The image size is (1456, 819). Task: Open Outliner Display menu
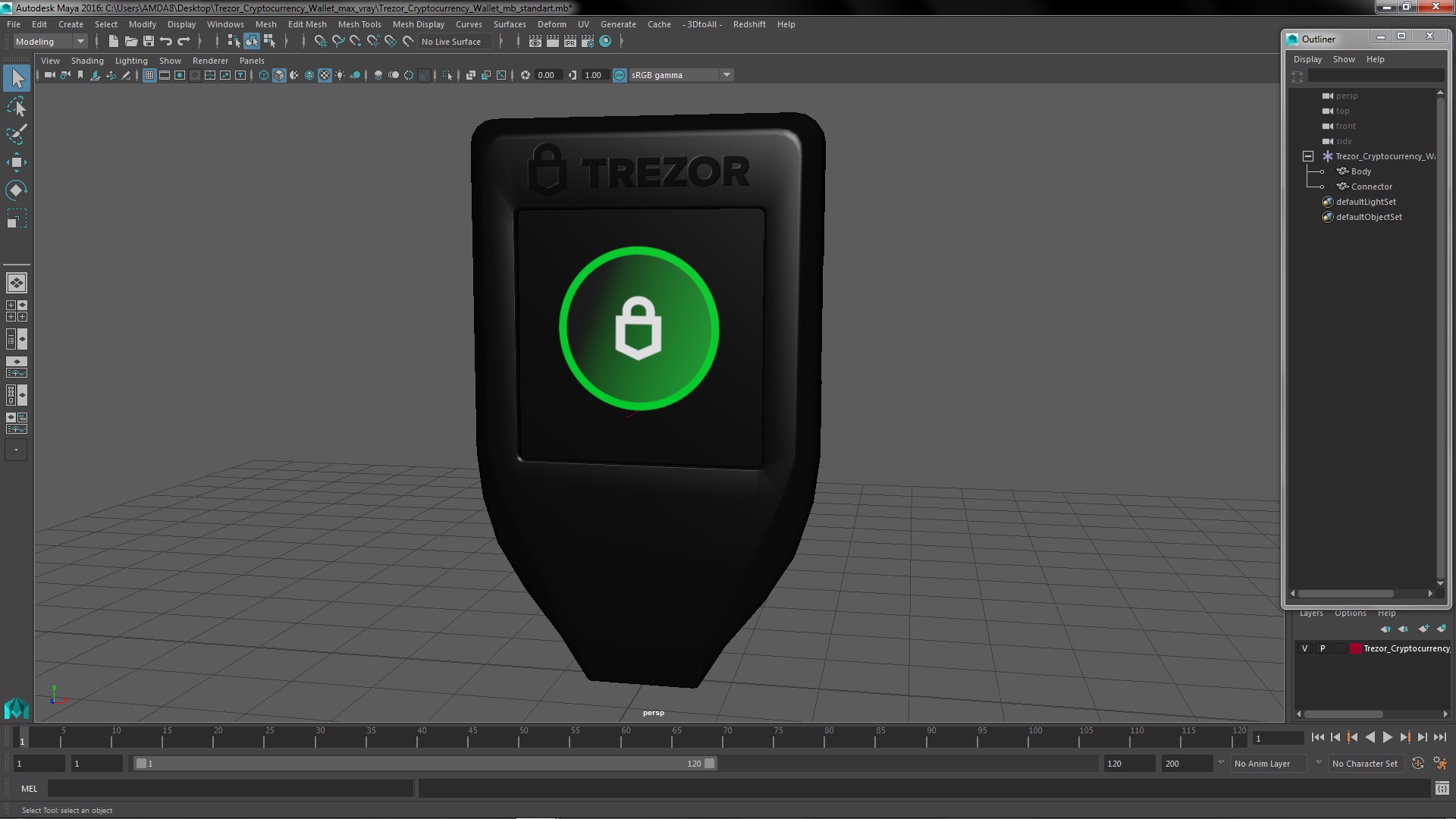[x=1307, y=59]
